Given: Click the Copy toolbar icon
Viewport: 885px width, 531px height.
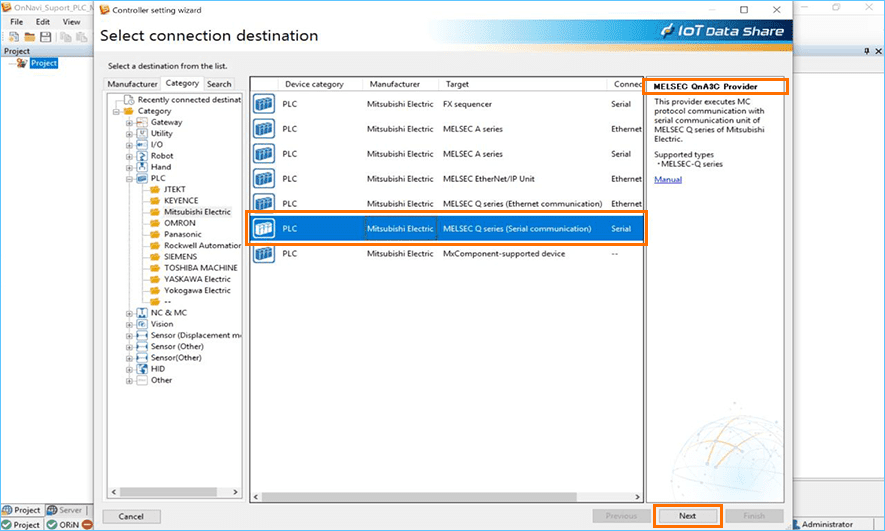Looking at the screenshot, I should [x=65, y=37].
